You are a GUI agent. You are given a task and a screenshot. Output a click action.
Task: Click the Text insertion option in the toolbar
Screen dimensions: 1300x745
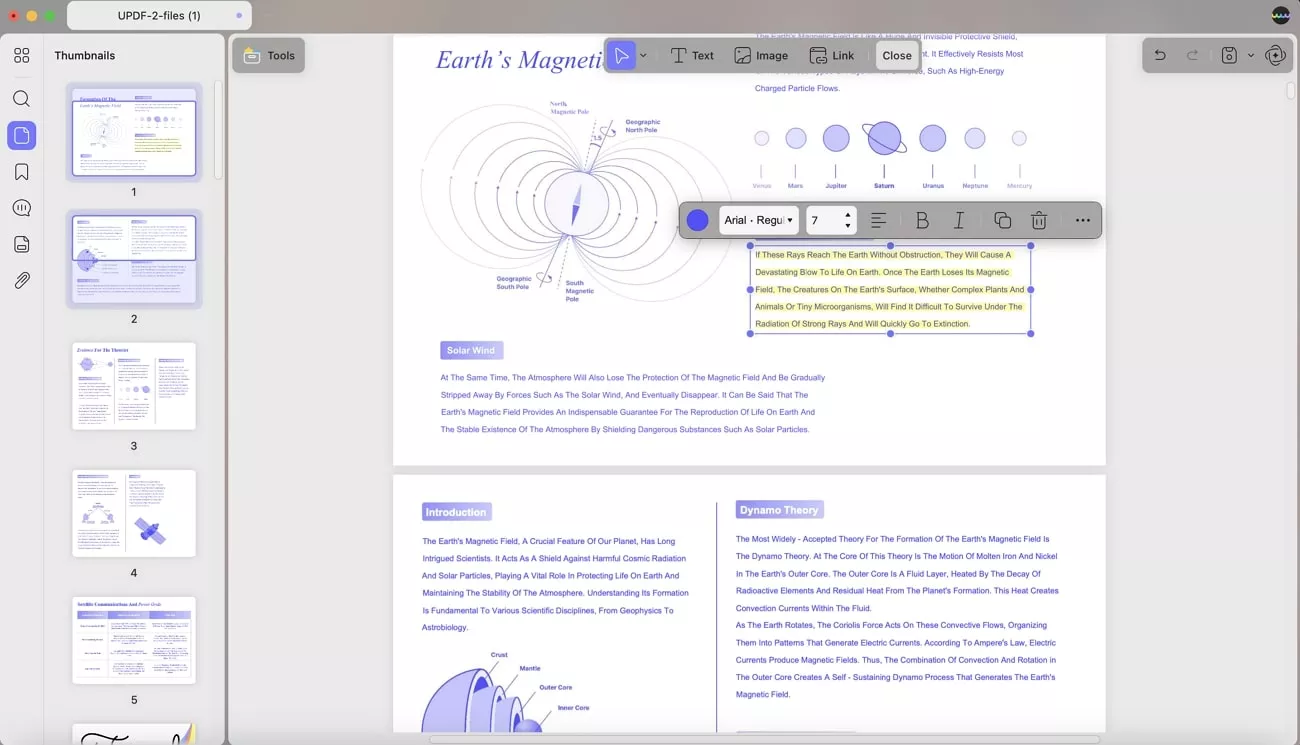click(x=691, y=55)
